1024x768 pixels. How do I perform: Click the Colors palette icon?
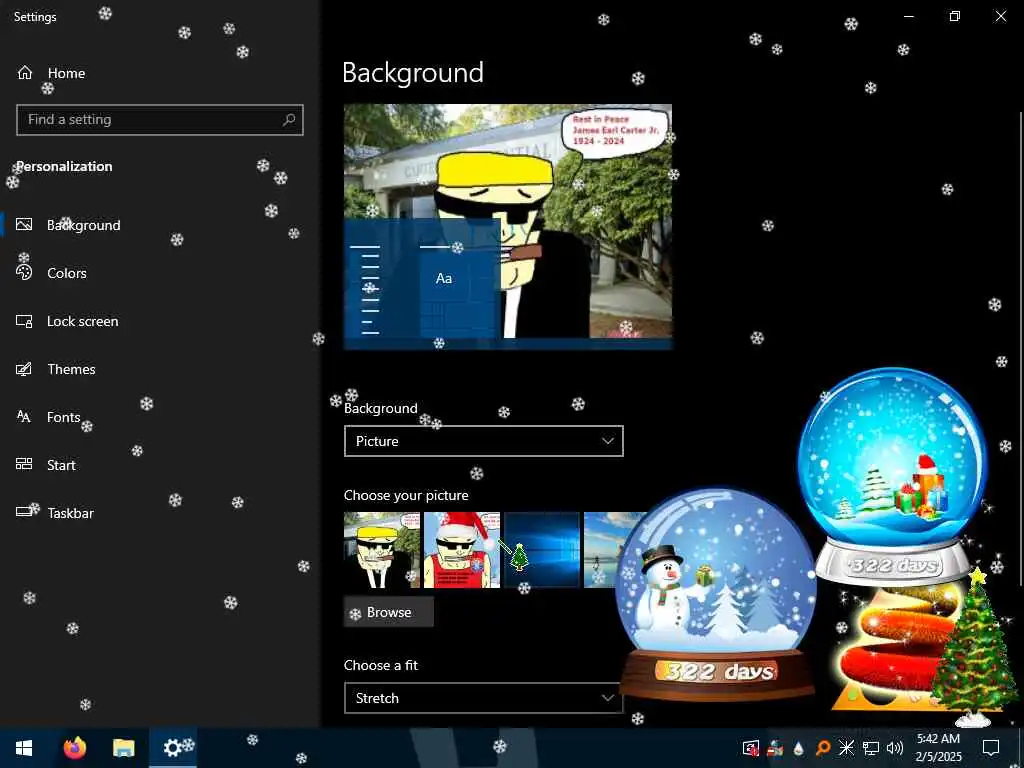pos(24,273)
